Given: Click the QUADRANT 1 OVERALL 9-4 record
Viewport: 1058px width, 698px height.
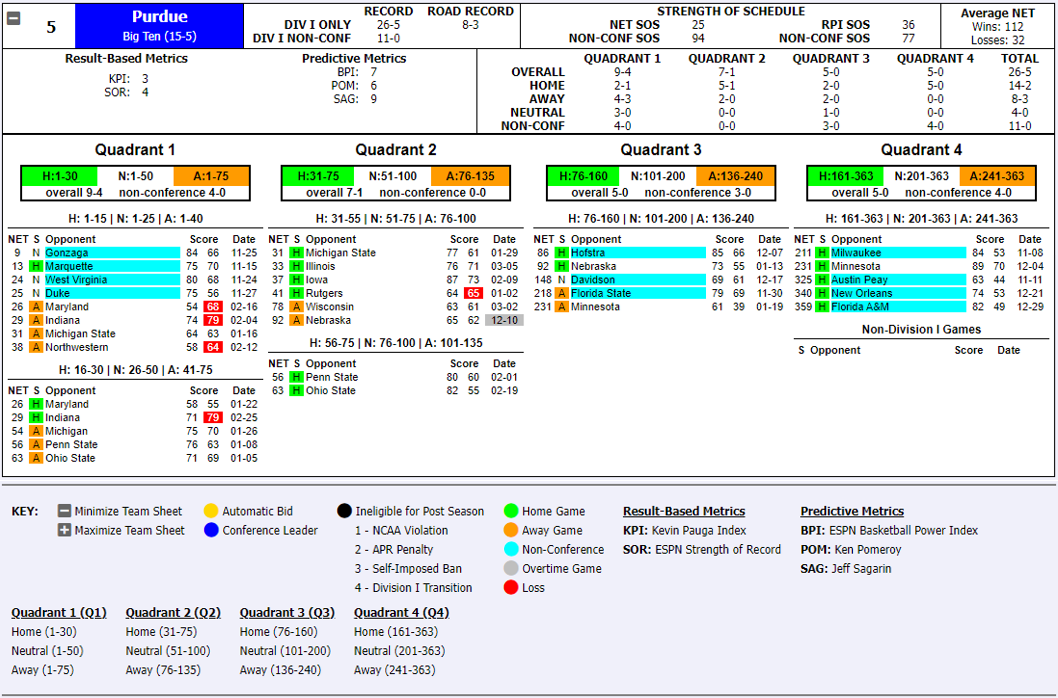Looking at the screenshot, I should [x=622, y=72].
